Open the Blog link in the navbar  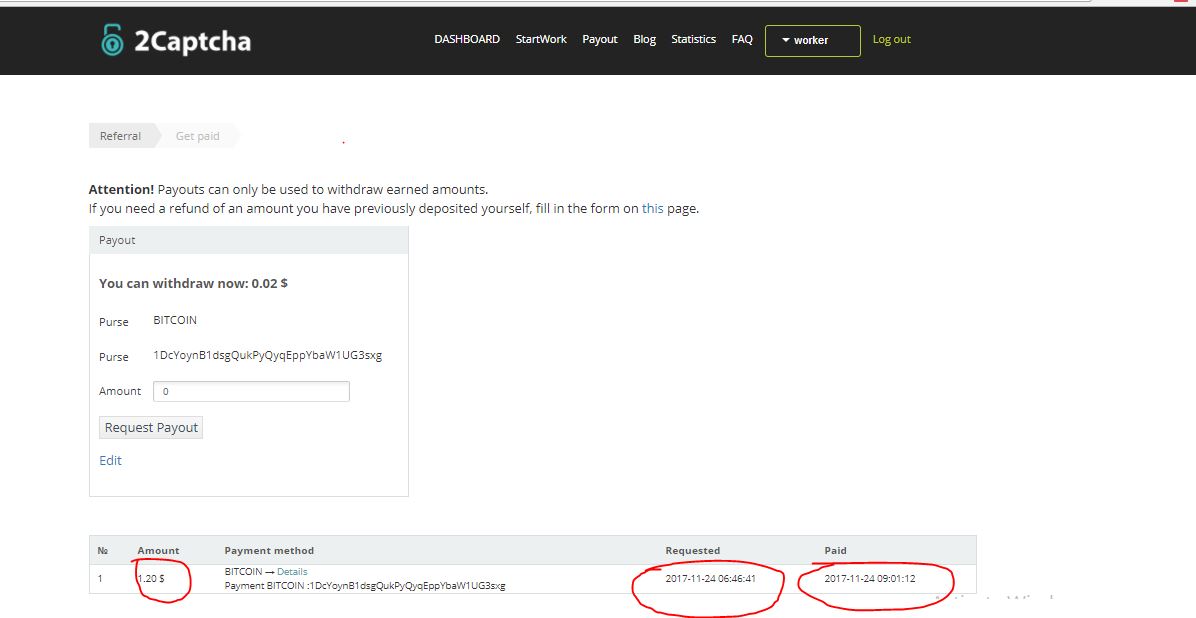[x=645, y=40]
